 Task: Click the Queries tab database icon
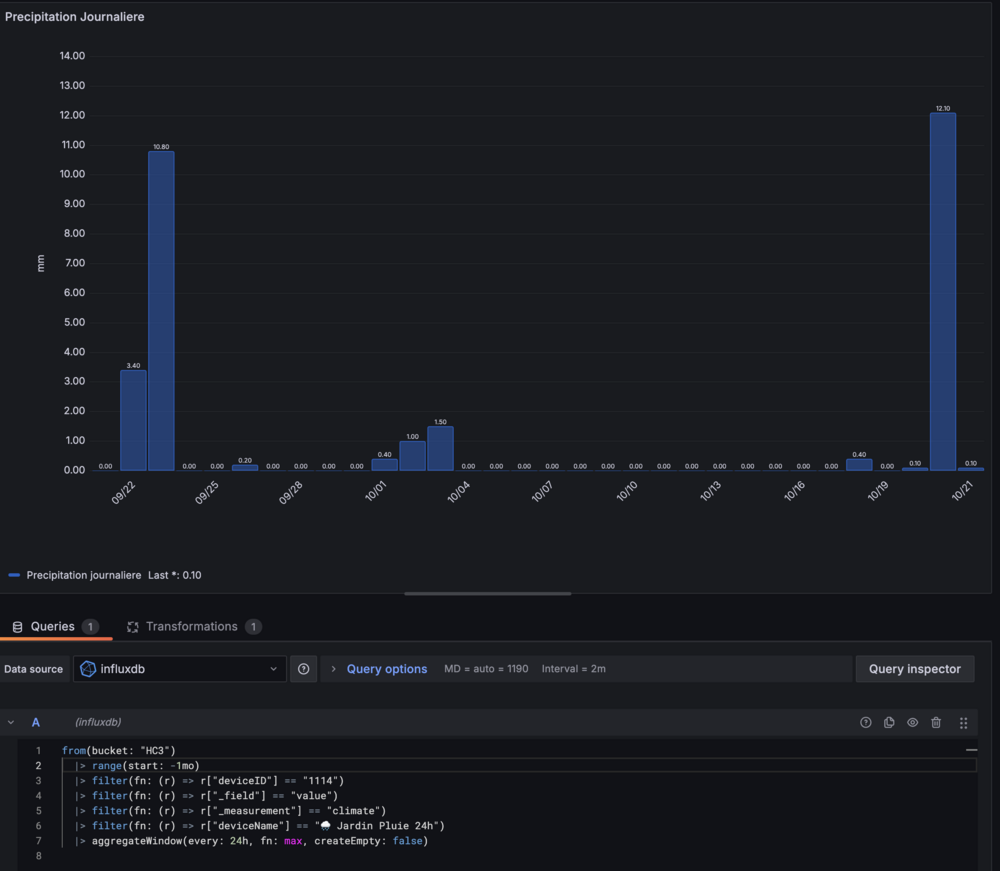coord(17,627)
